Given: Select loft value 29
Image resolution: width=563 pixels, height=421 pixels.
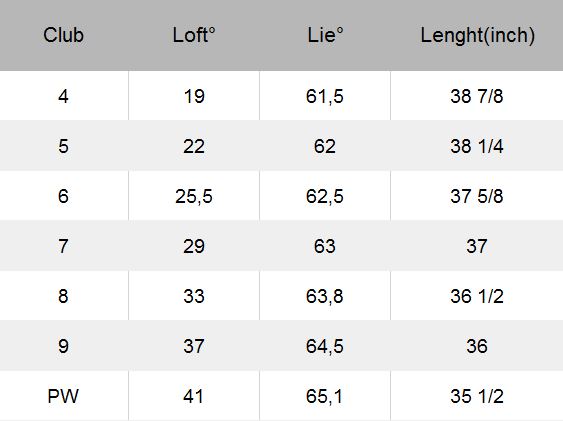Looking at the screenshot, I should 194,246.
